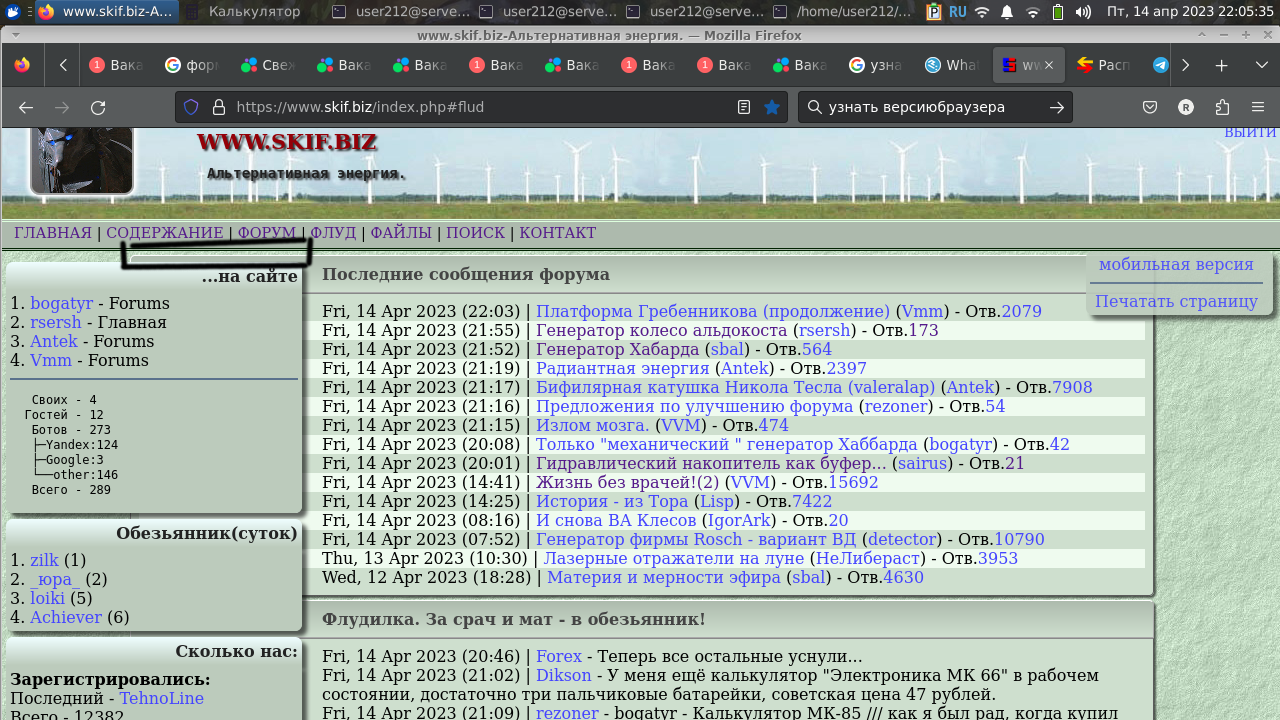Click the tracking protection shield icon
The width and height of the screenshot is (1280, 720).
coord(191,107)
